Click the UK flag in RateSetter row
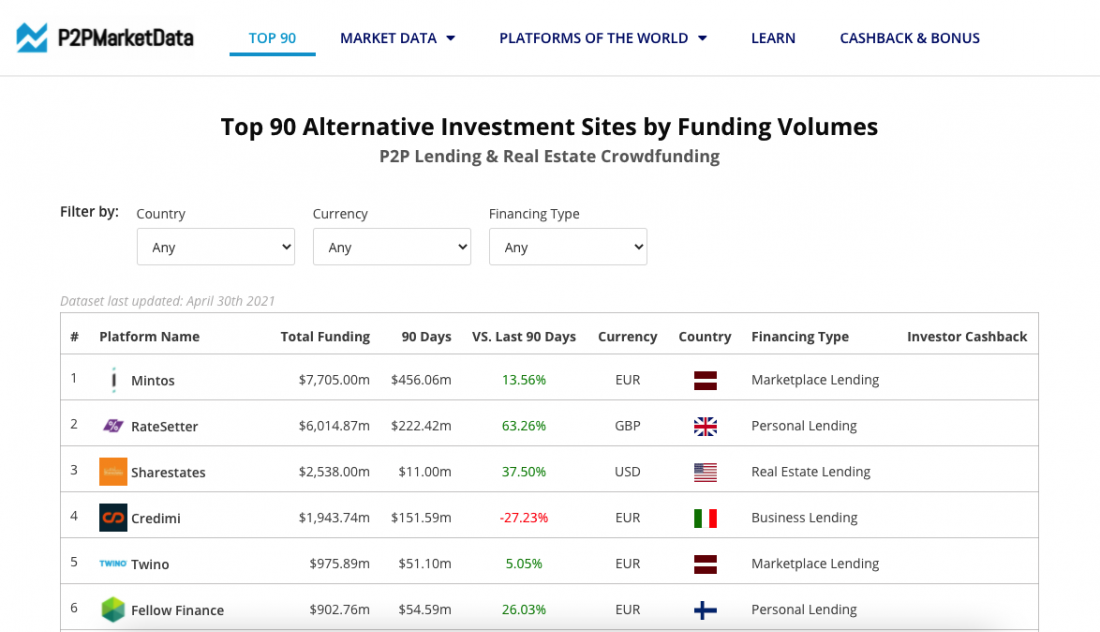The height and width of the screenshot is (632, 1100). 705,426
